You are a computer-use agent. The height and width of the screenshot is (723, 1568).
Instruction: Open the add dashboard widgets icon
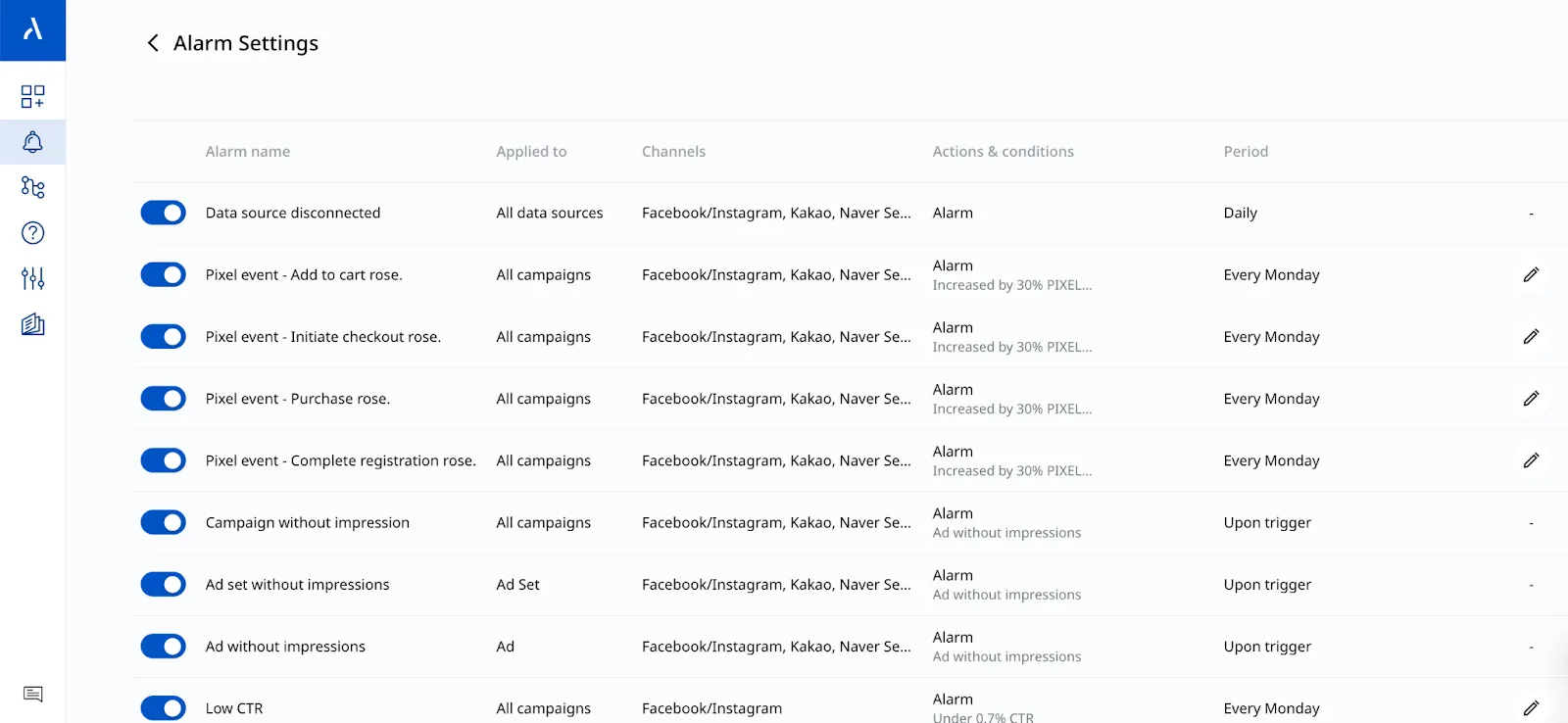[x=32, y=96]
